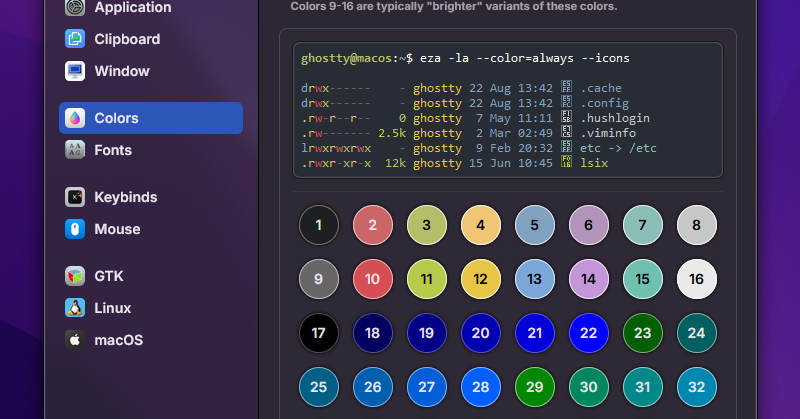This screenshot has height=419, width=800.
Task: Open the Keybinds icon
Action: [x=75, y=197]
